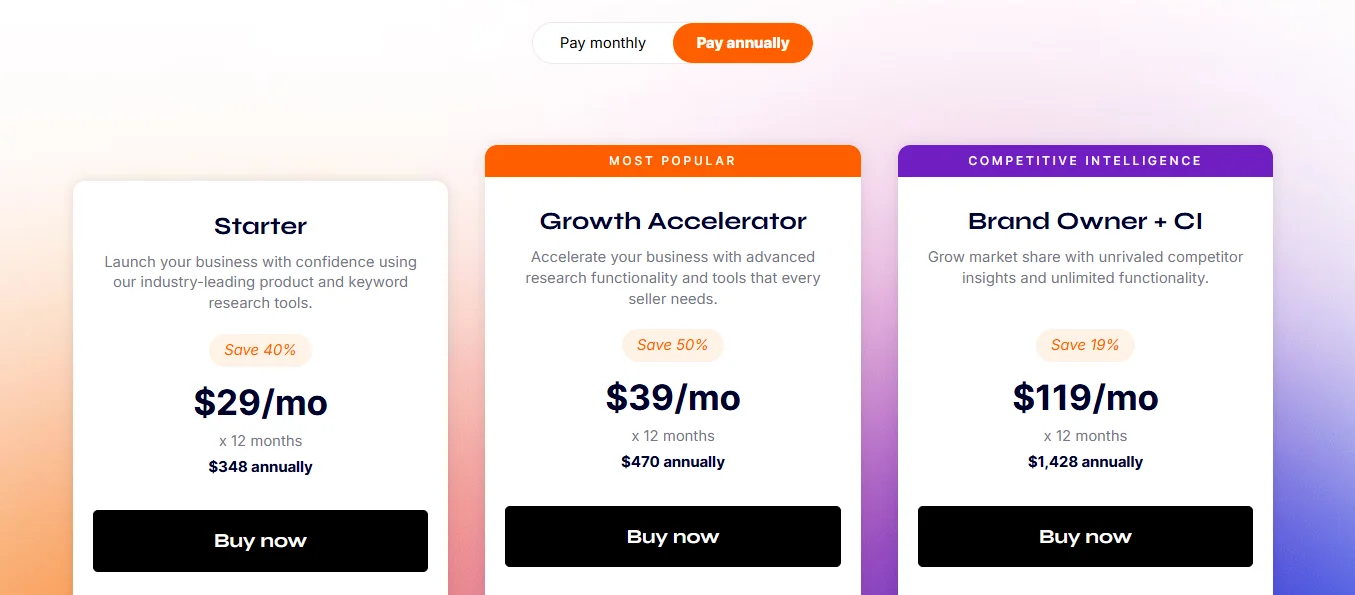The image size is (1355, 595).
Task: Select the Save 50% badge
Action: [x=673, y=345]
